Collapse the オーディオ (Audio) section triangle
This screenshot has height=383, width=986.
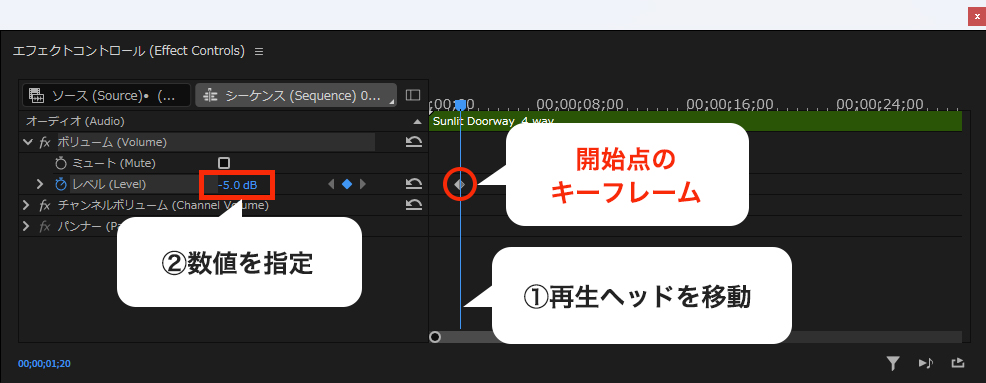(x=418, y=121)
